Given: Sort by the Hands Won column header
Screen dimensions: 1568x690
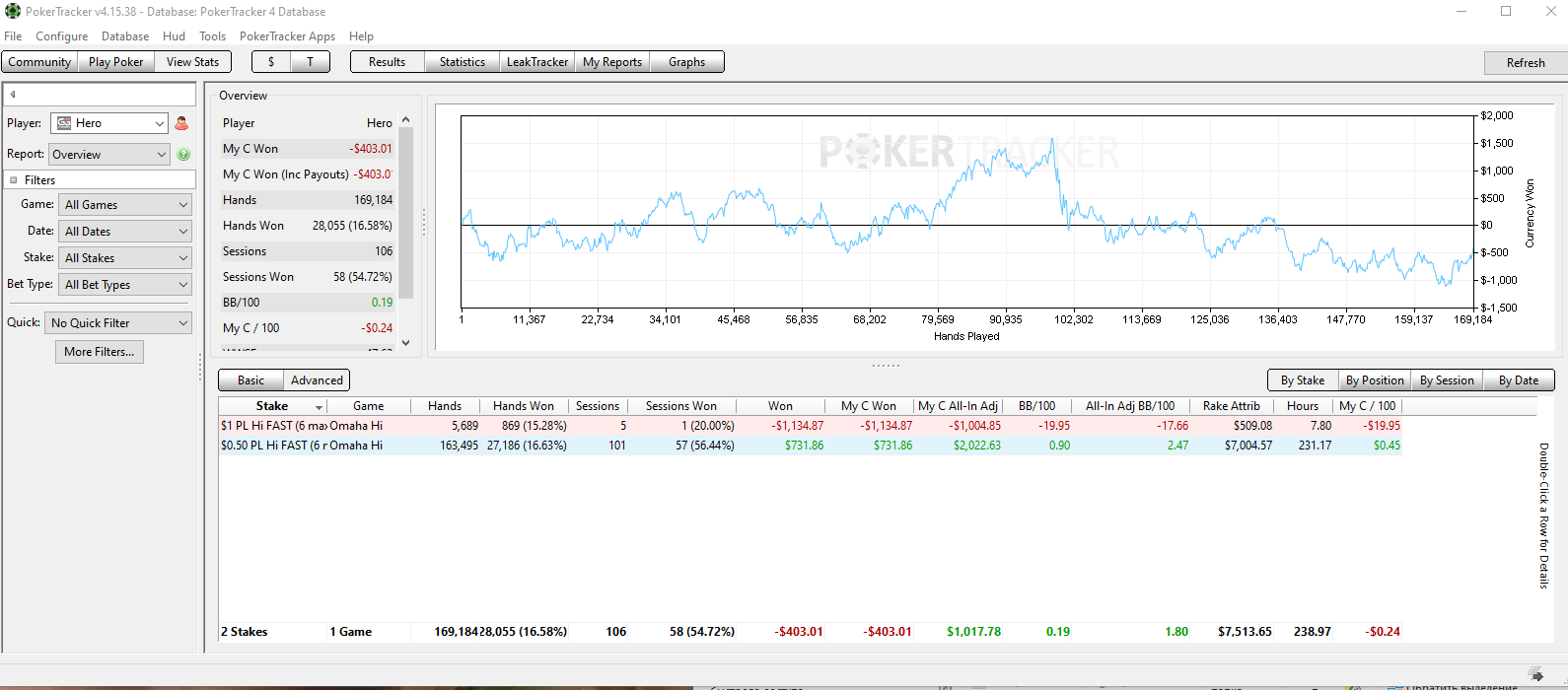Looking at the screenshot, I should 524,406.
